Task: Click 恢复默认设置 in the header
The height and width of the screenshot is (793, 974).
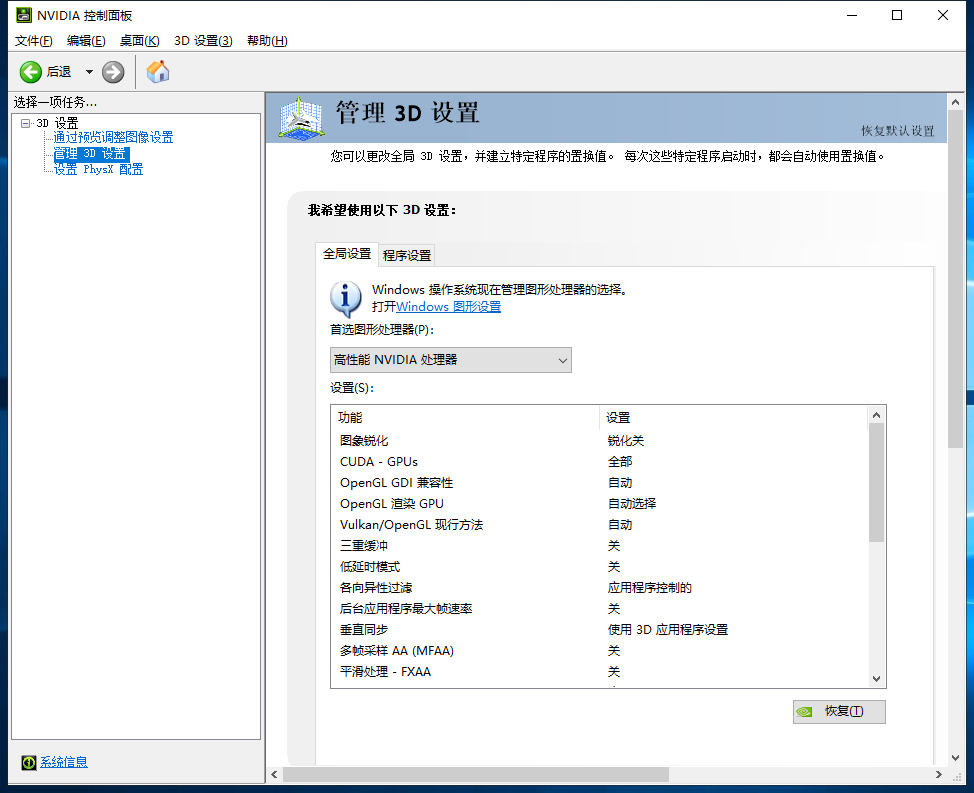Action: [x=897, y=130]
